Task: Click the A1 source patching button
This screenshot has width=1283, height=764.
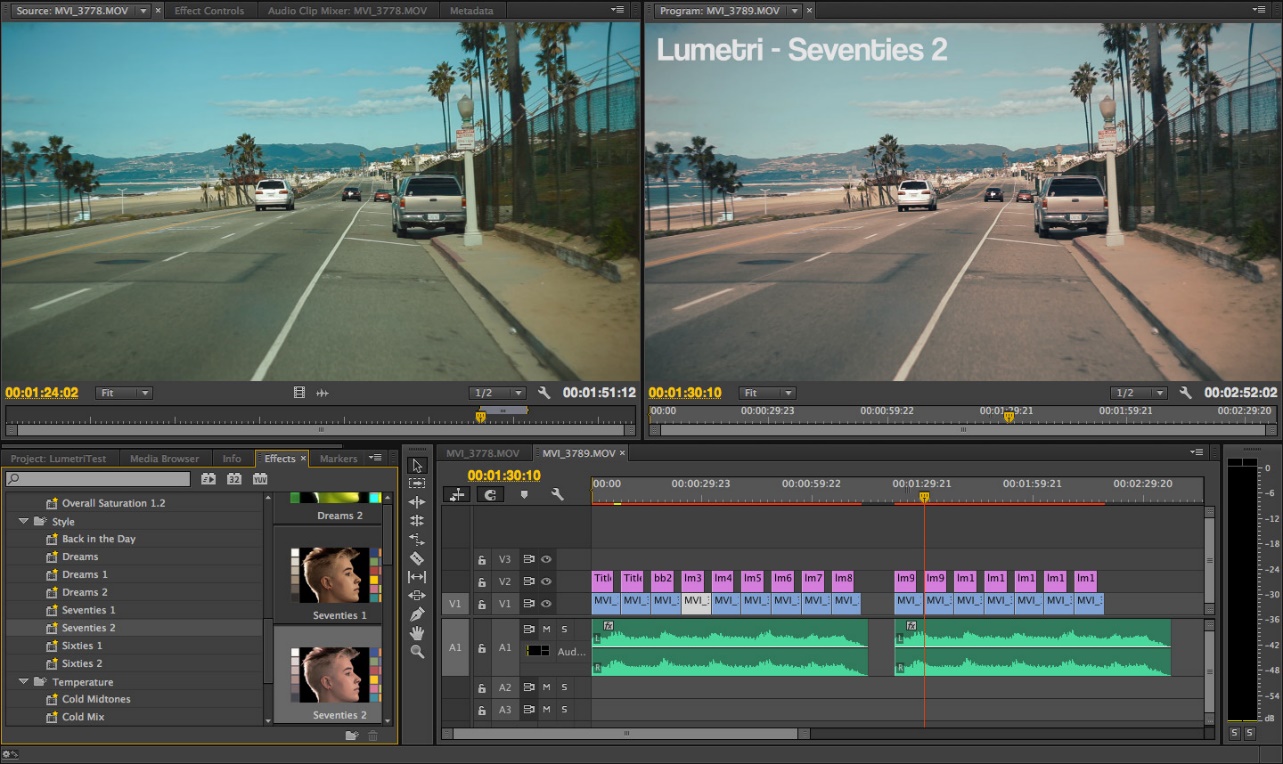Action: 455,647
